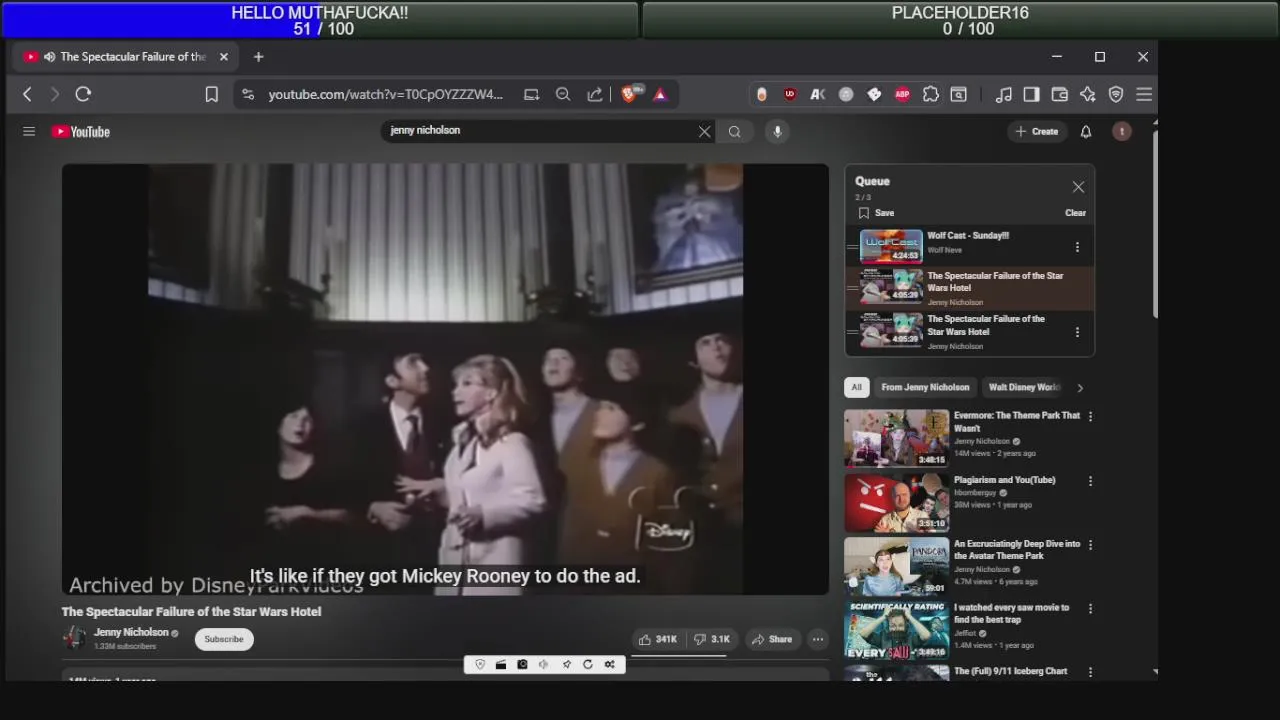Open site settings icon in address bar
Image resolution: width=1280 pixels, height=720 pixels.
coord(248,94)
